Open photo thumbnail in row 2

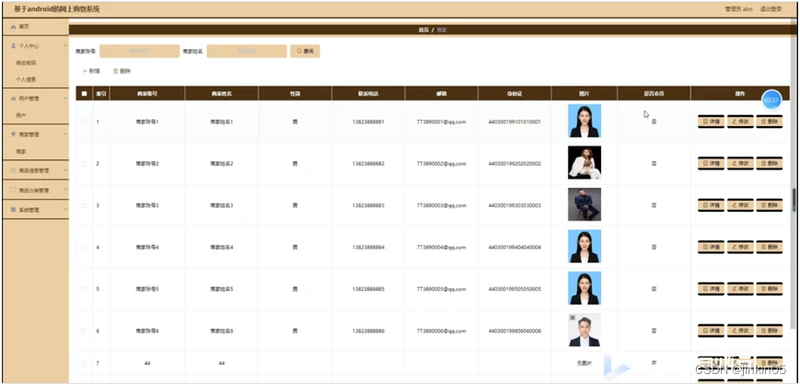point(584,163)
